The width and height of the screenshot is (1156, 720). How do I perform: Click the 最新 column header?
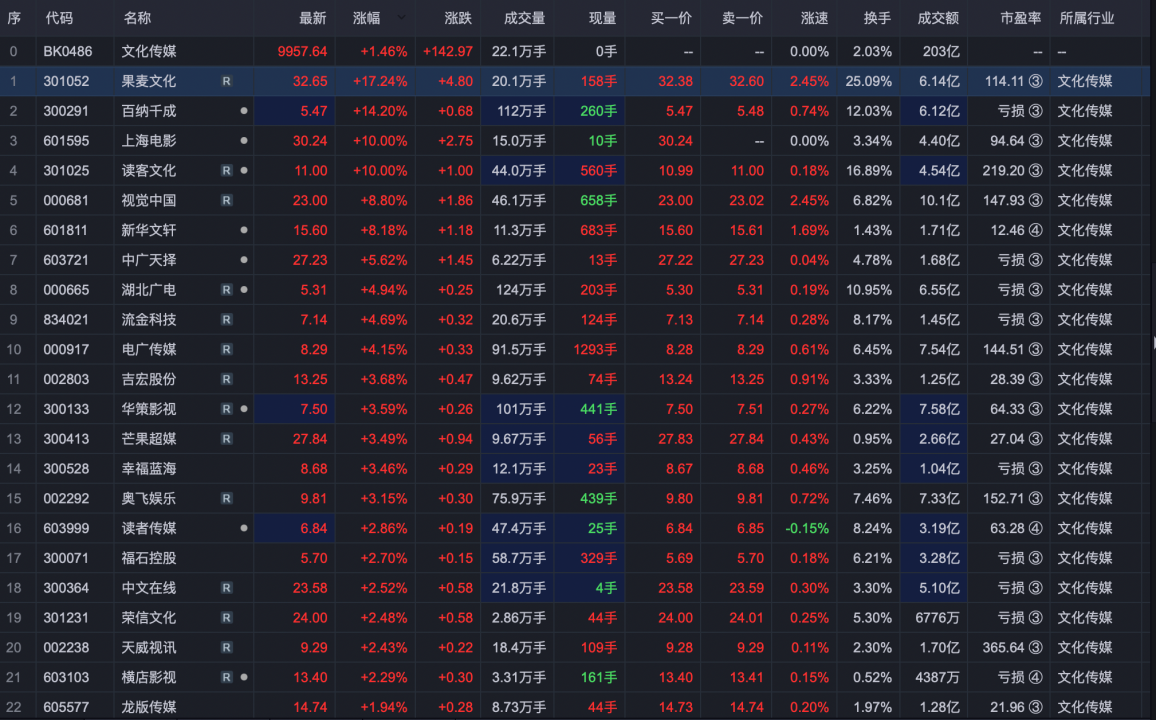[x=312, y=18]
